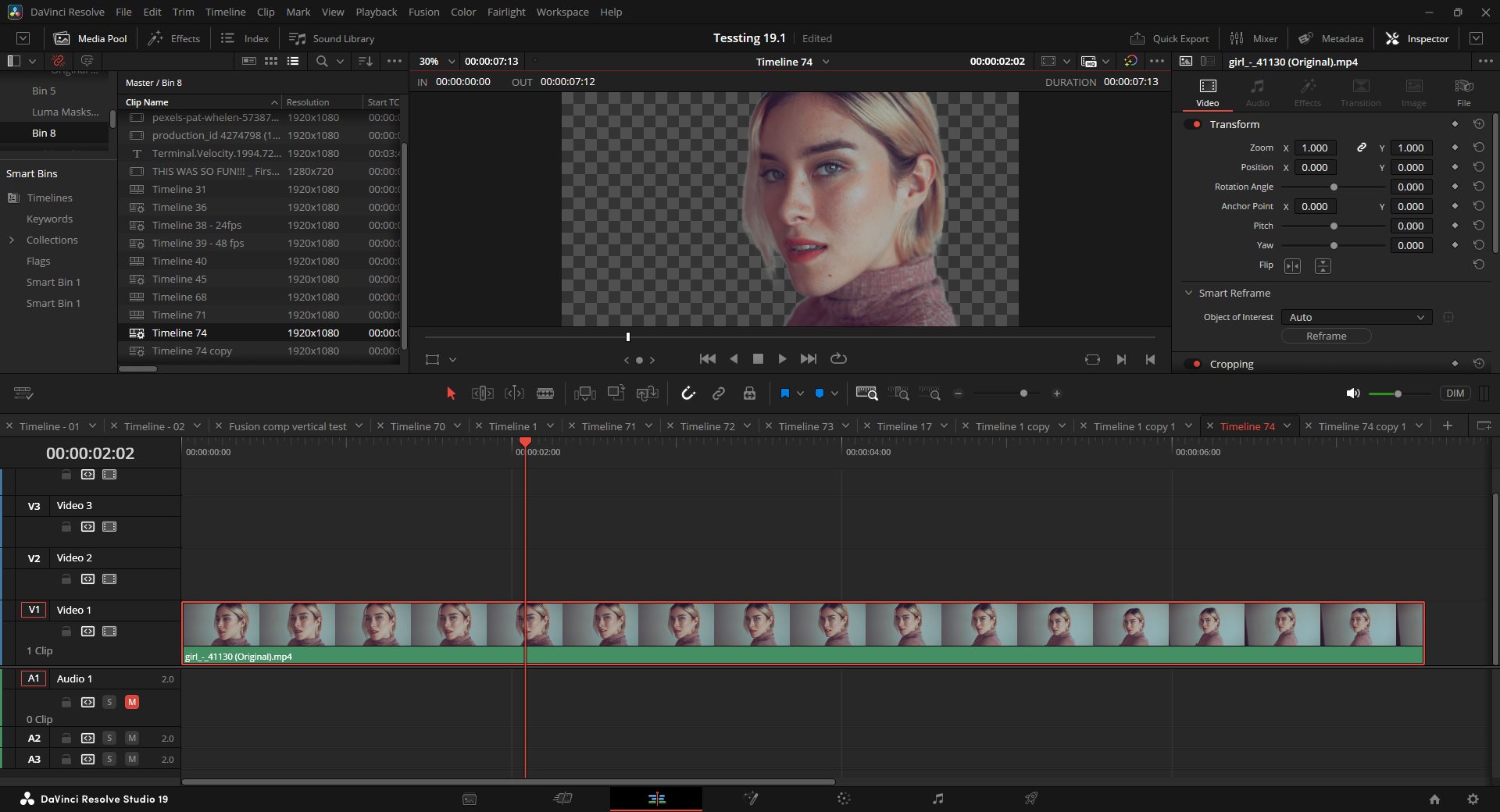Image resolution: width=1500 pixels, height=812 pixels.
Task: Switch to the Timeline 72 tab
Action: coord(707,426)
